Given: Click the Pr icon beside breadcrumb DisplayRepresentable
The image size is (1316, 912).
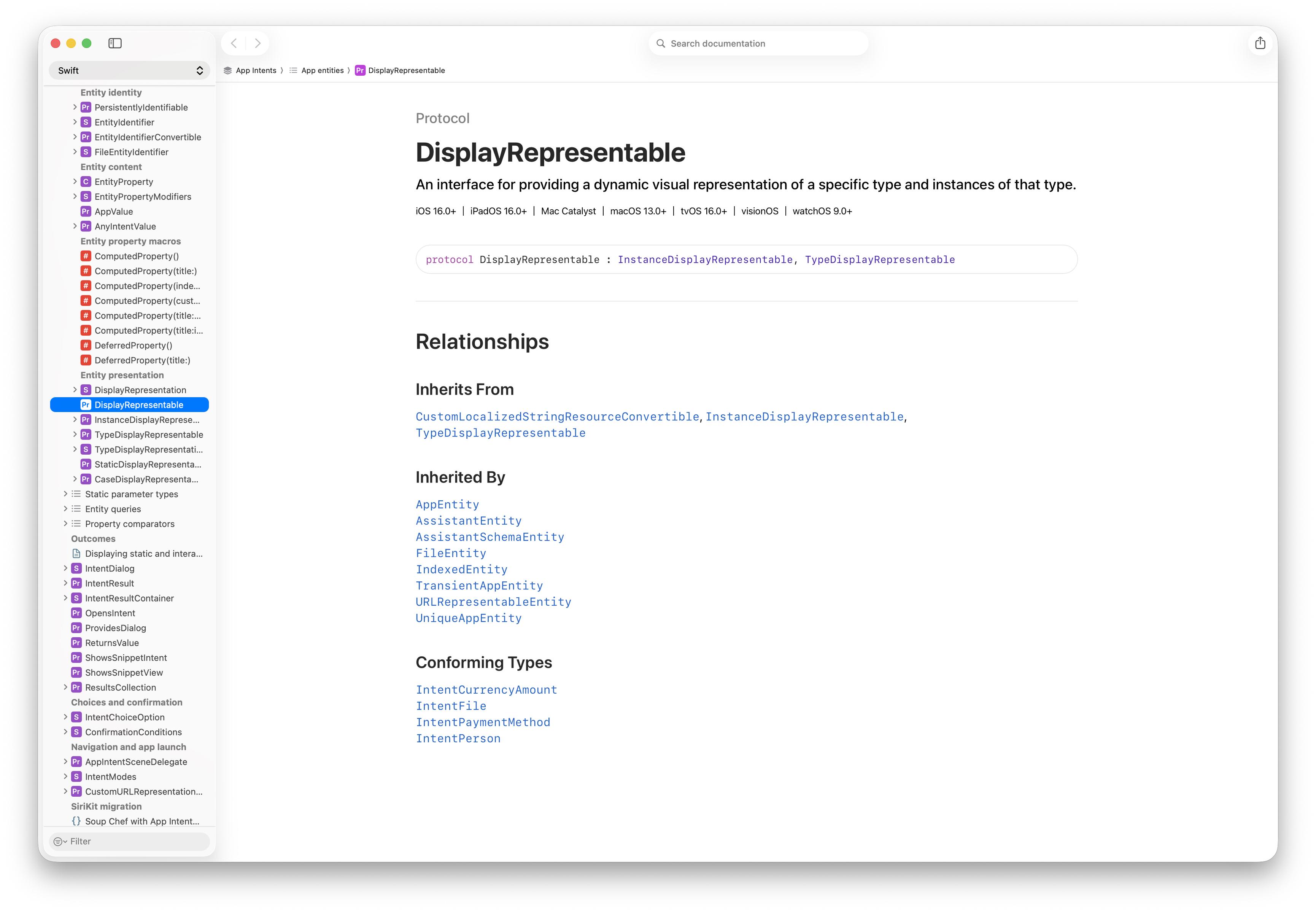Looking at the screenshot, I should 360,70.
